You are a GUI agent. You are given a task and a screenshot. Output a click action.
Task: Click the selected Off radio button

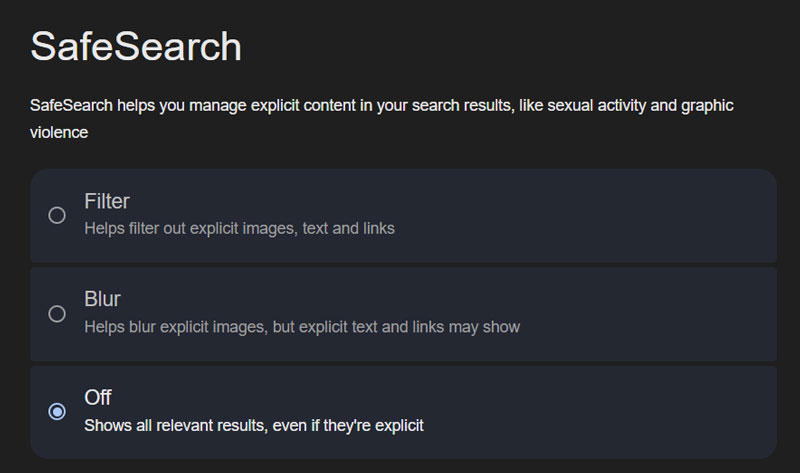tap(57, 411)
